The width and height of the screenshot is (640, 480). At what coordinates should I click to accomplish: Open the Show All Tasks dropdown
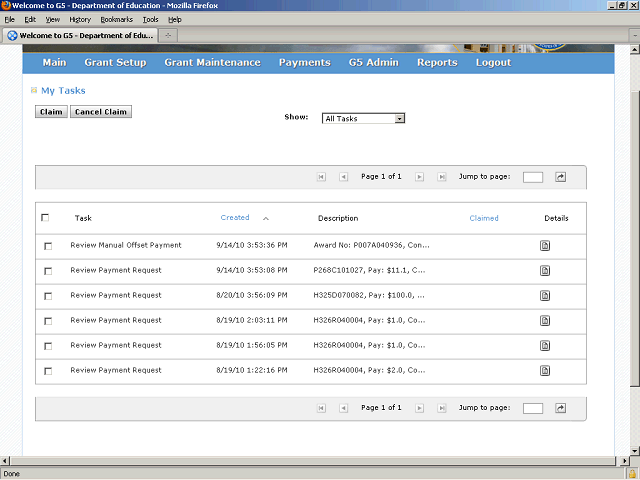coord(363,118)
